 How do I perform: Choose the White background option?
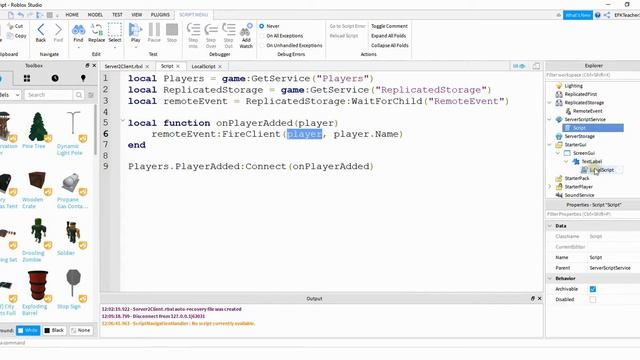coord(28,330)
